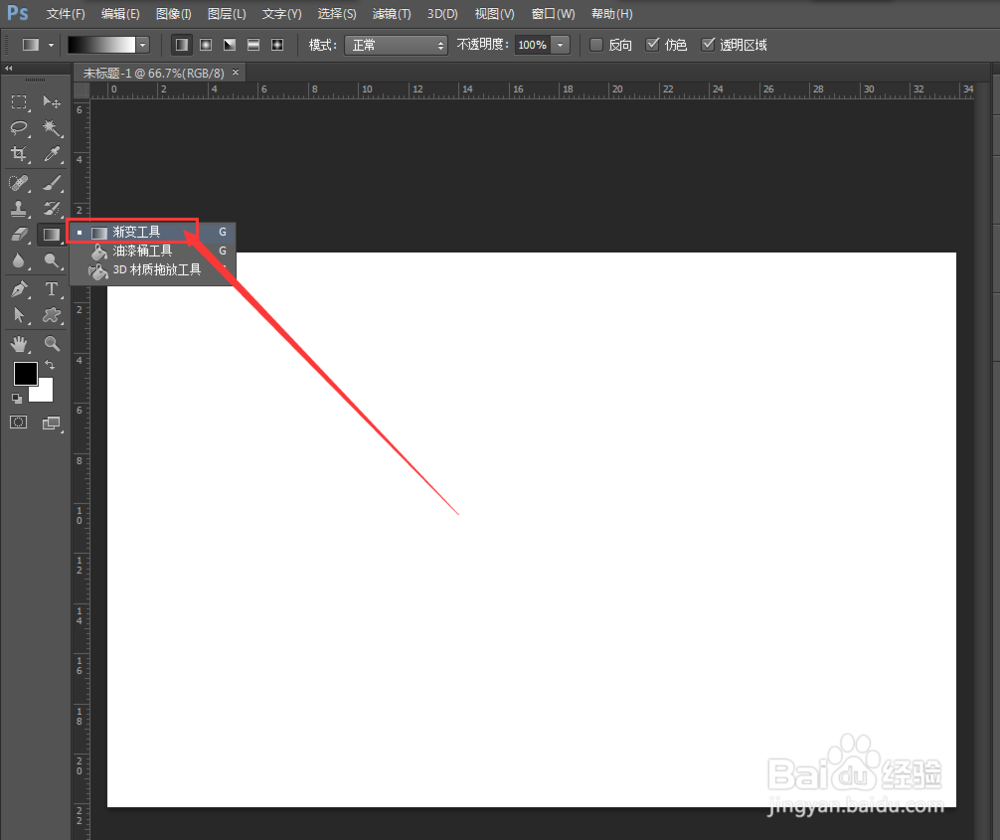Swap foreground and background colors
This screenshot has height=840, width=1000.
(50, 365)
